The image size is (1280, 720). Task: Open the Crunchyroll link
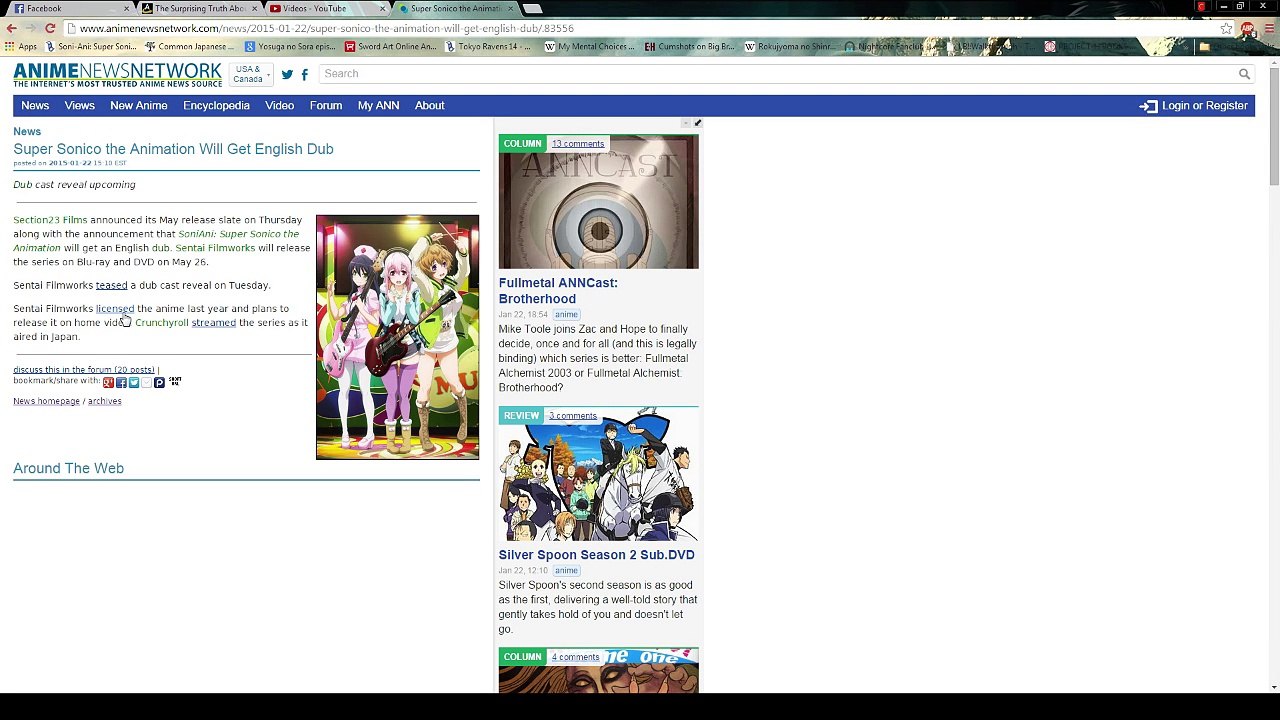point(162,323)
